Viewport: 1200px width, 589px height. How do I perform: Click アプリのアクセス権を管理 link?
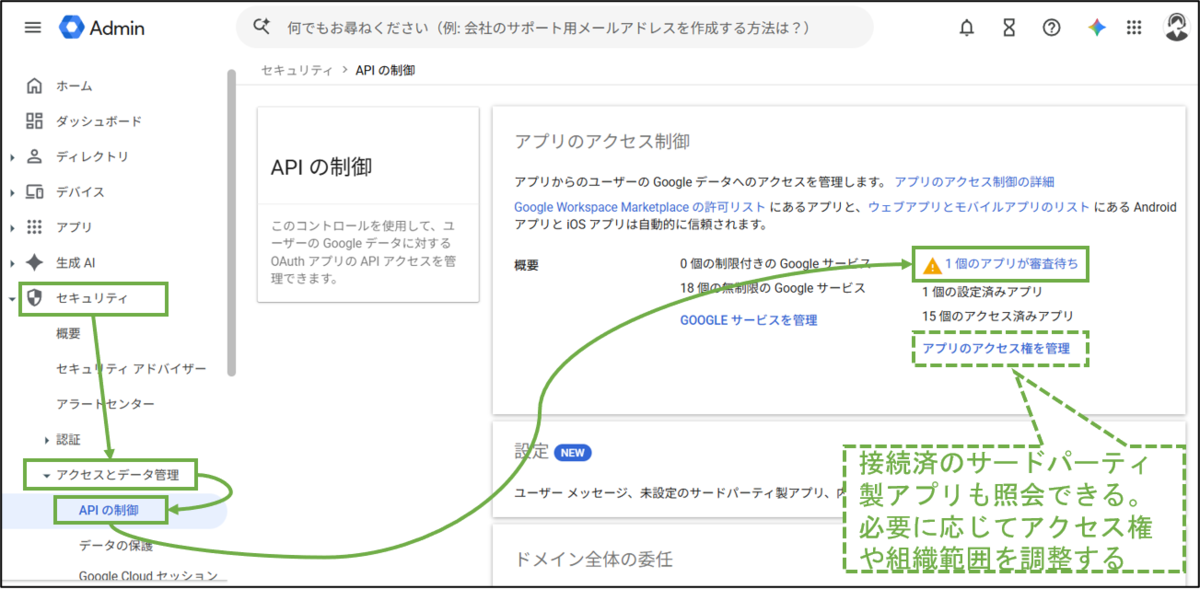click(996, 348)
